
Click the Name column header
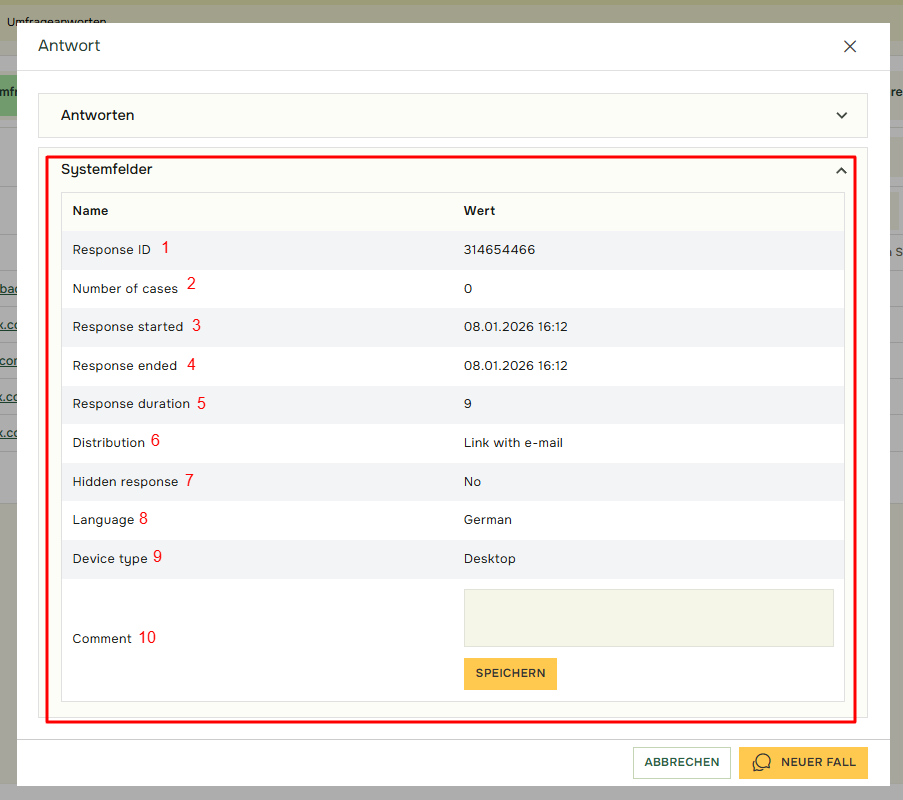pos(90,211)
